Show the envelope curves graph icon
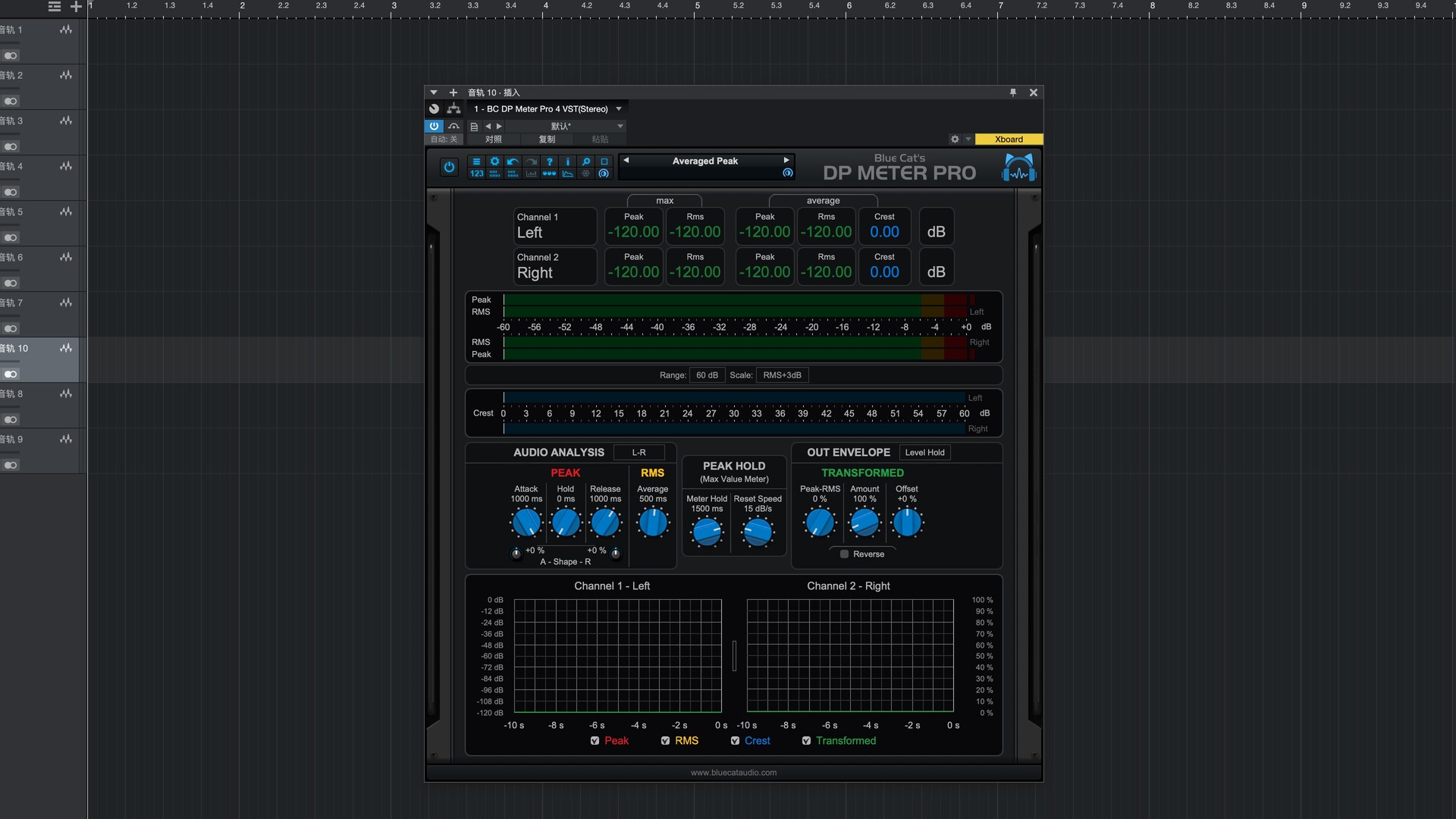The width and height of the screenshot is (1456, 819). coord(567,174)
